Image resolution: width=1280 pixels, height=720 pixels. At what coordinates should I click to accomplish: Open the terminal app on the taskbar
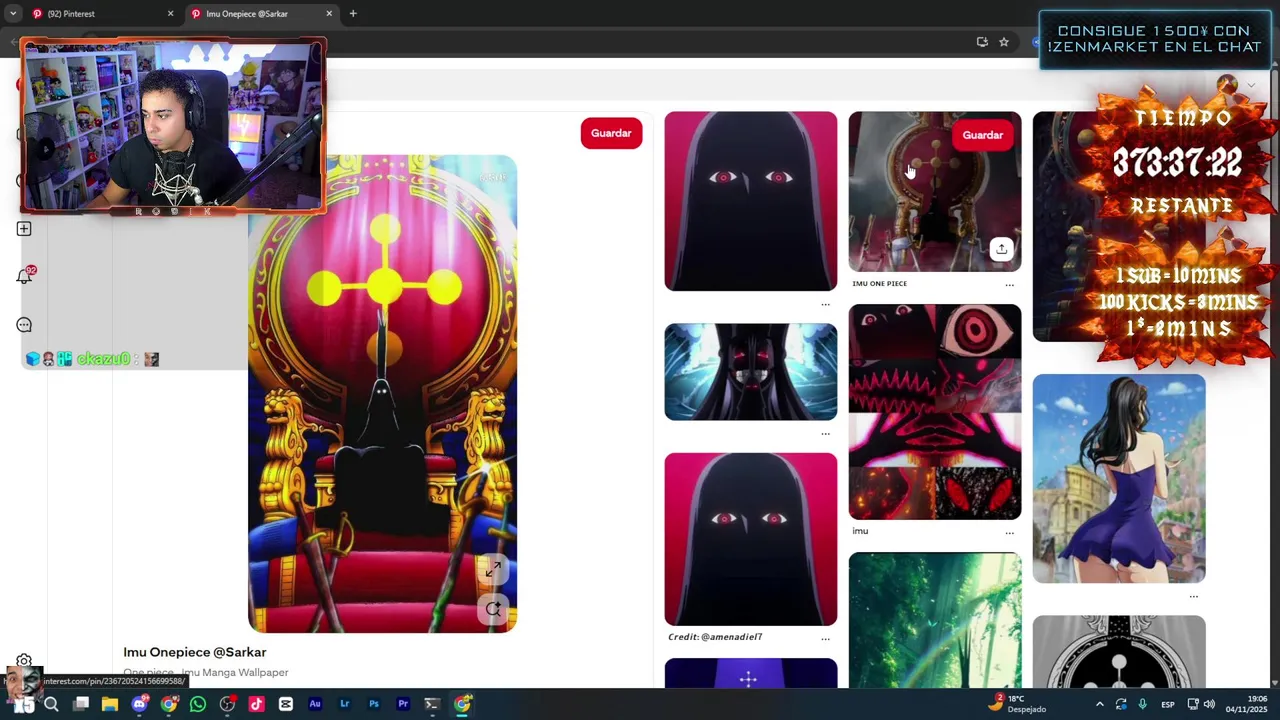pos(432,704)
